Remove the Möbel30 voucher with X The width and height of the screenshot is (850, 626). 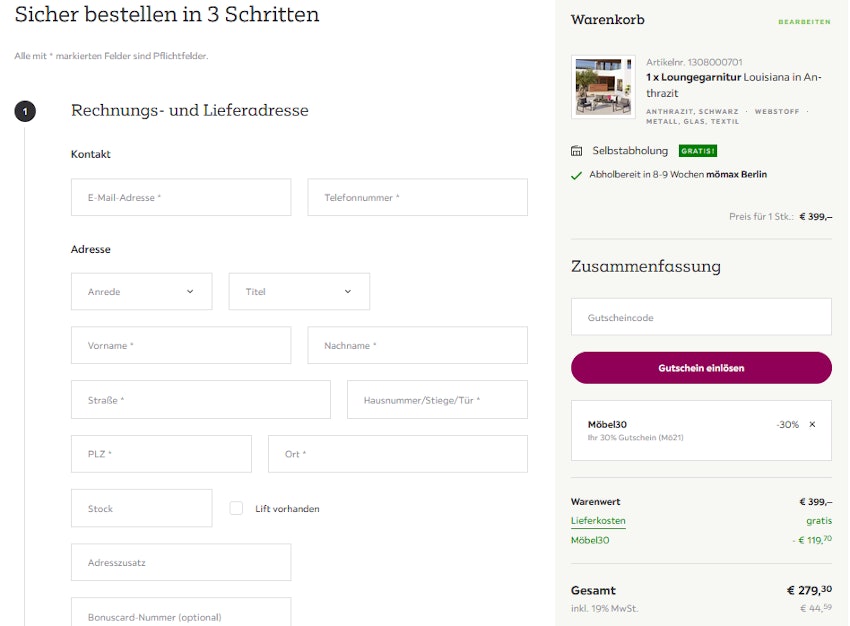tap(812, 425)
